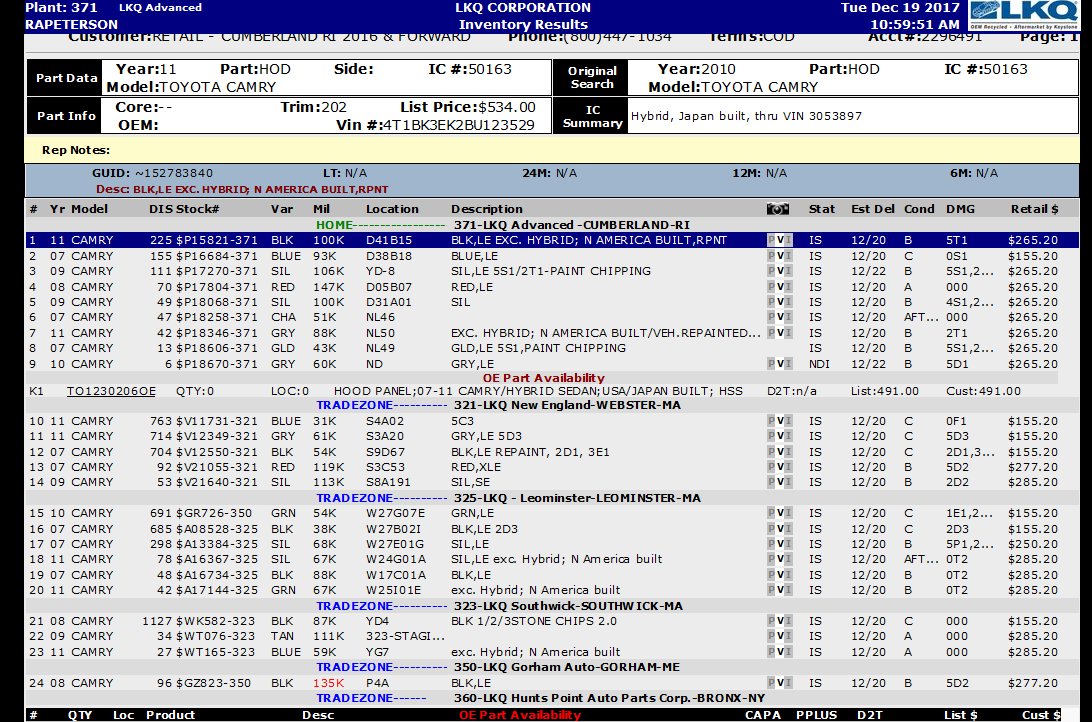Click the 321-LKQ New England-WEBSTER-MA section header

pyautogui.click(x=567, y=405)
